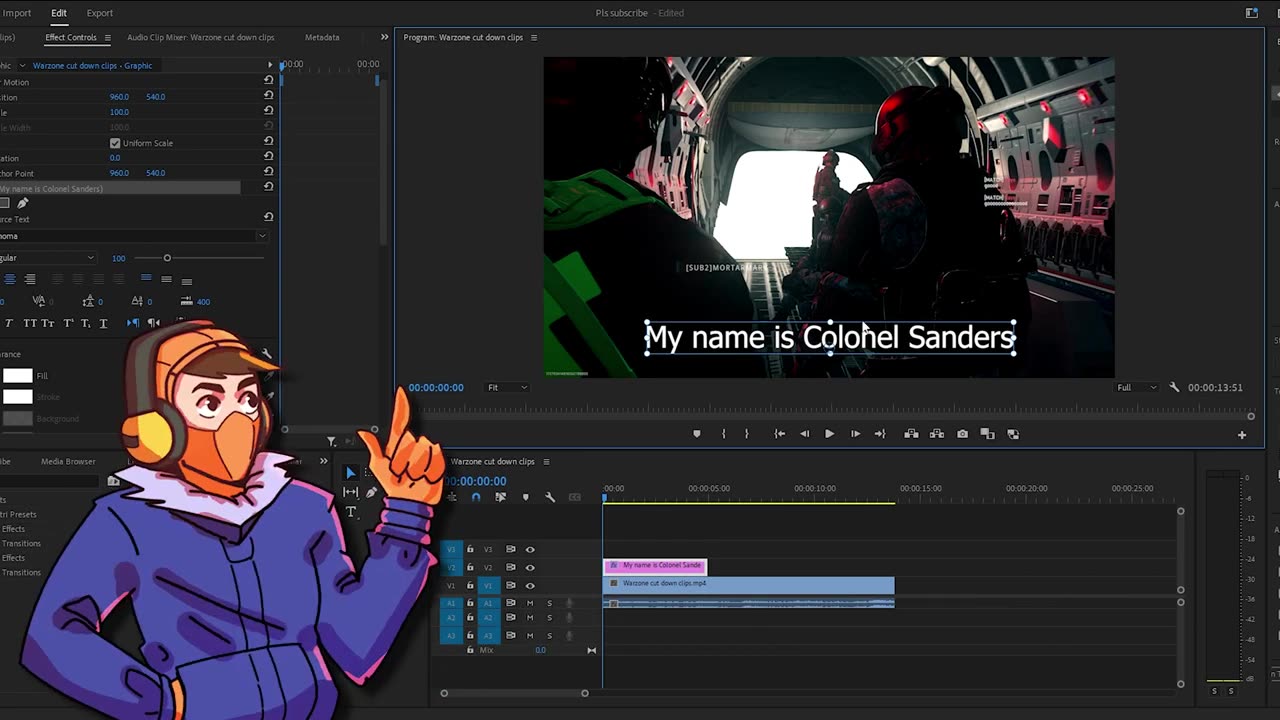Viewport: 1280px width, 720px height.
Task: Open the Full playback resolution dropdown
Action: pyautogui.click(x=1136, y=387)
